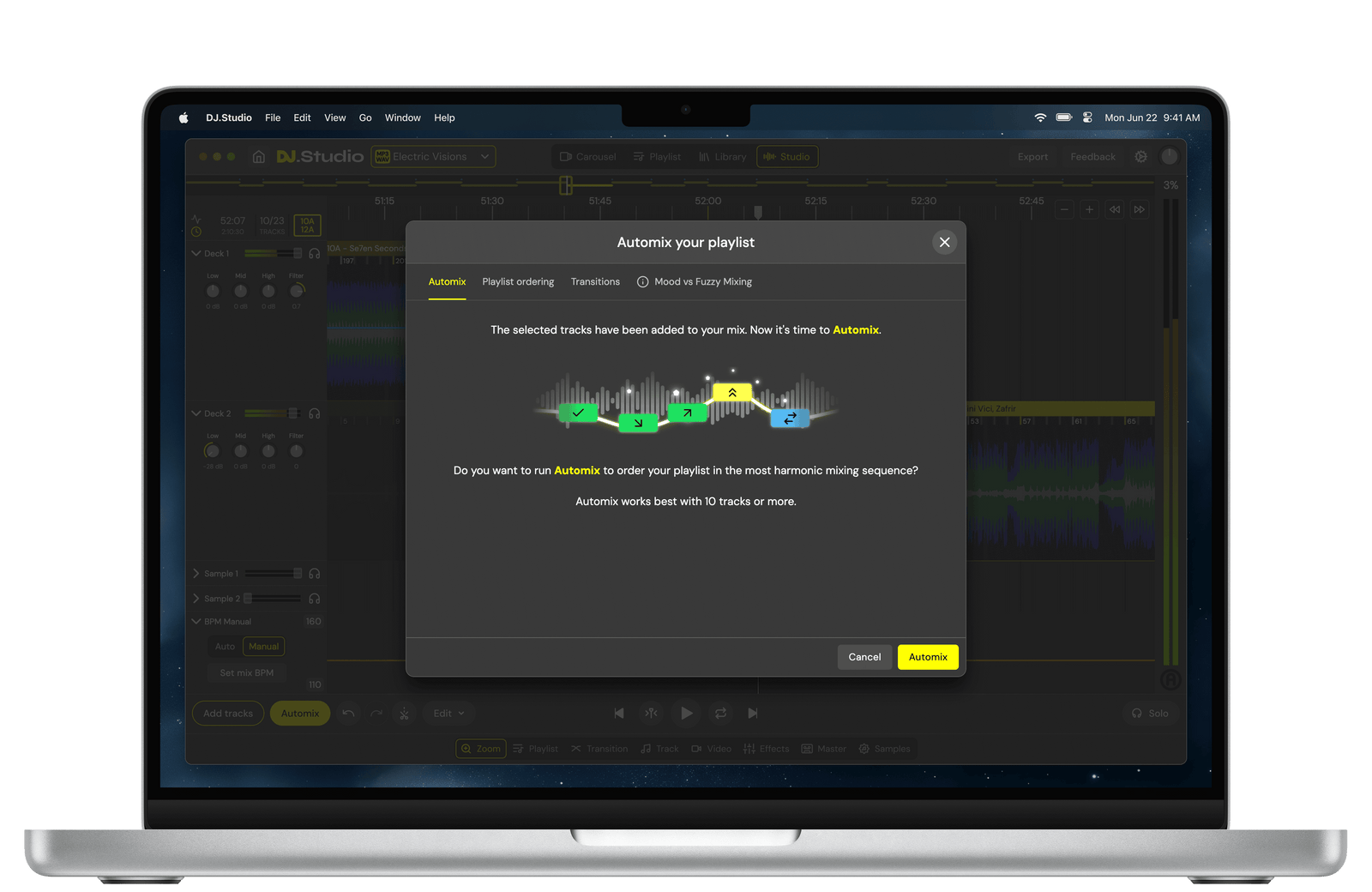Jump to previous track button
1372x892 pixels.
tap(619, 714)
